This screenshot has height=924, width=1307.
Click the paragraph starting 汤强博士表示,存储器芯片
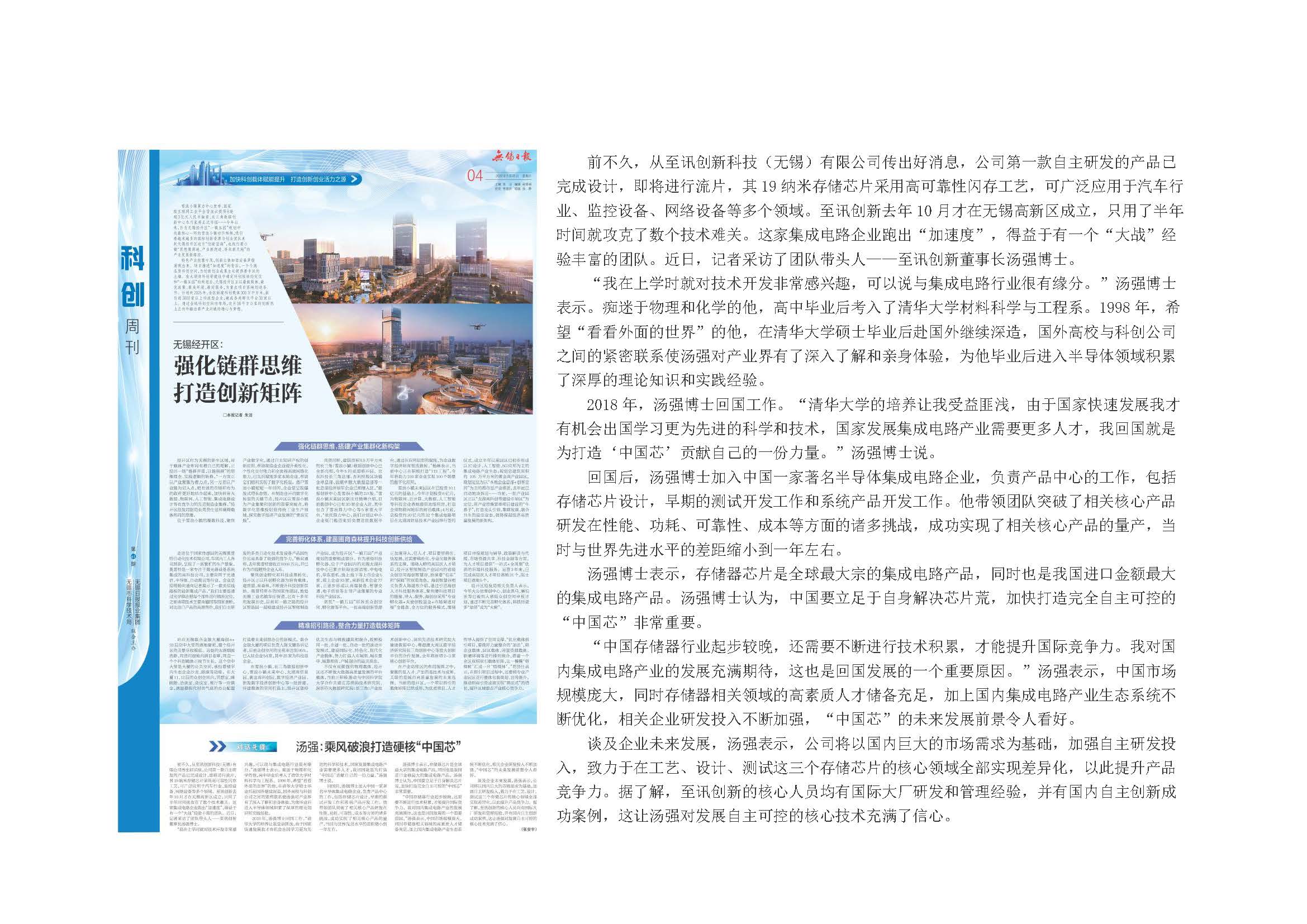coord(881,575)
